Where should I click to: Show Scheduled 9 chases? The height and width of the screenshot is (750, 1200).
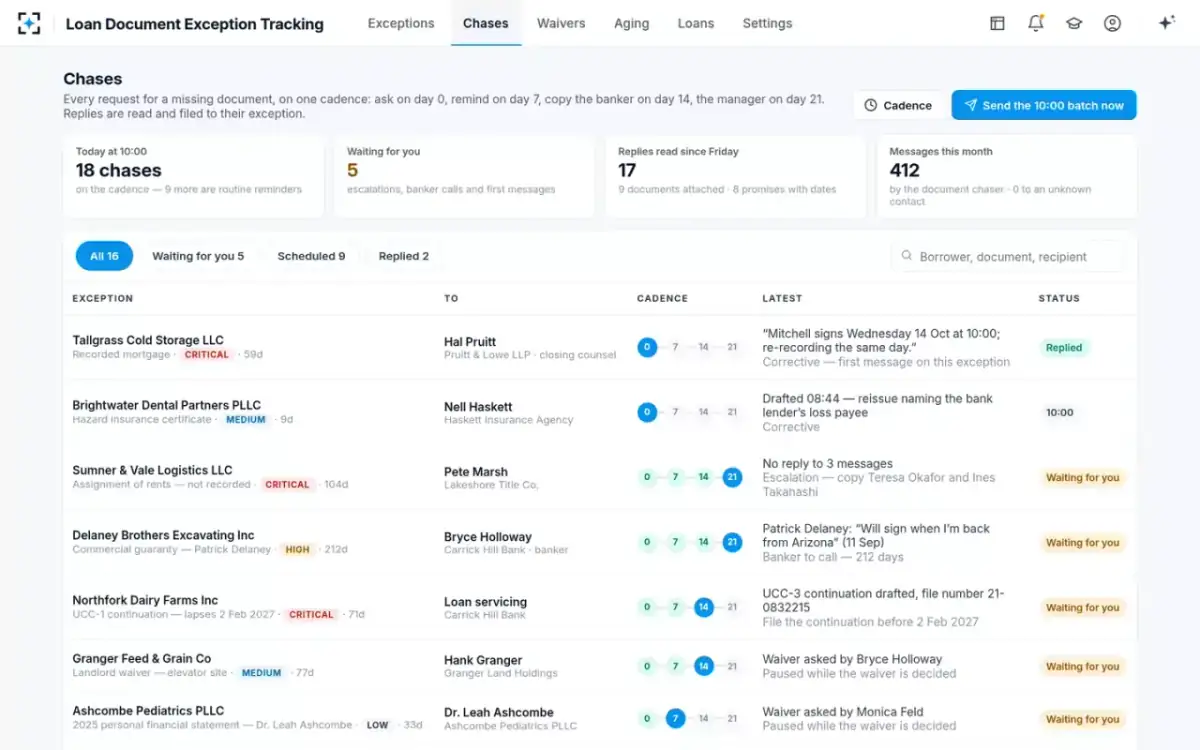311,256
